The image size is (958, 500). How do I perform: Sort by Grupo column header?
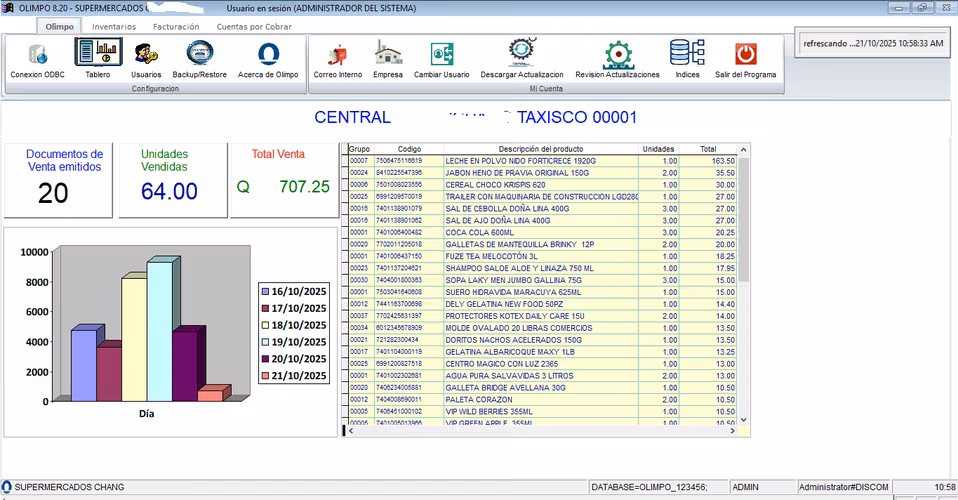tap(360, 149)
